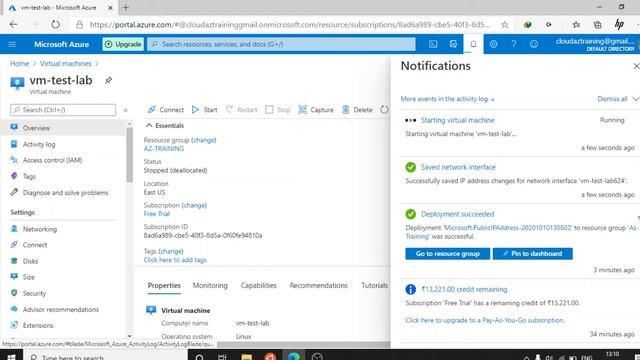
Task: Open the Saved network interface notification
Action: coord(458,167)
